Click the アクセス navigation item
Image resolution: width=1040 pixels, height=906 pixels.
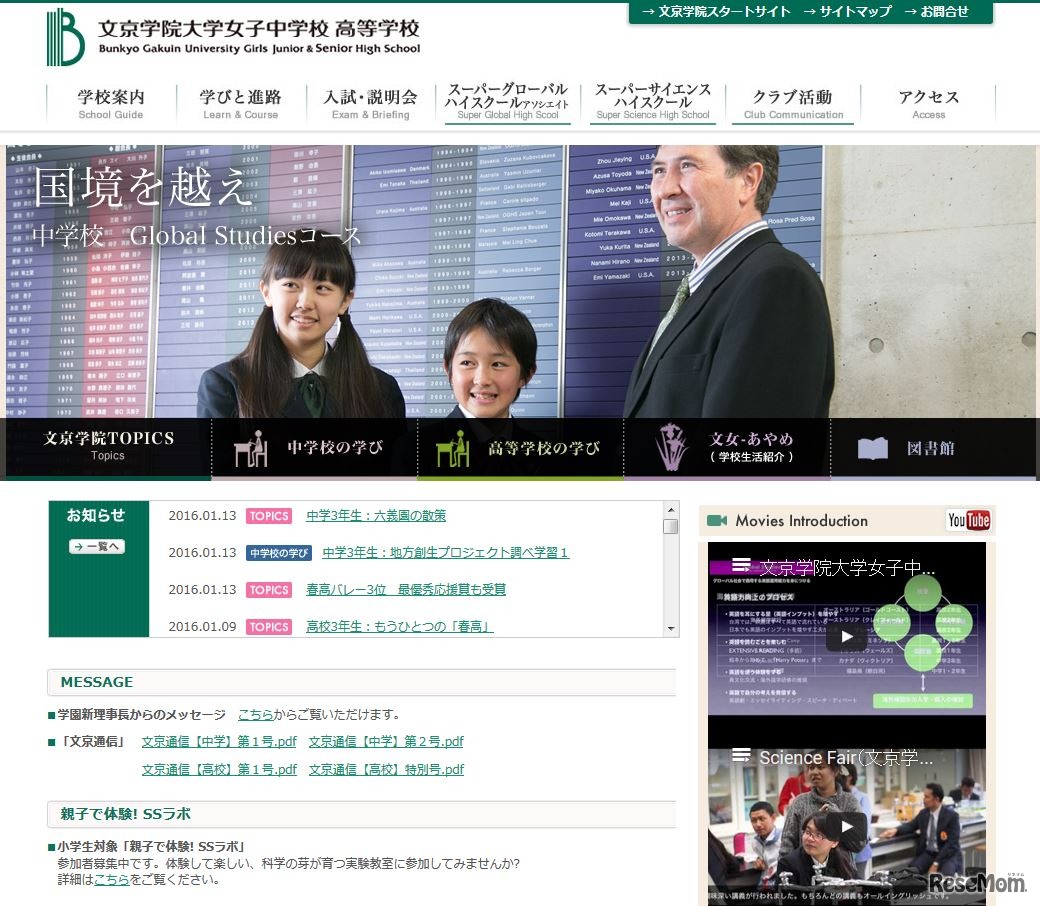pos(928,100)
